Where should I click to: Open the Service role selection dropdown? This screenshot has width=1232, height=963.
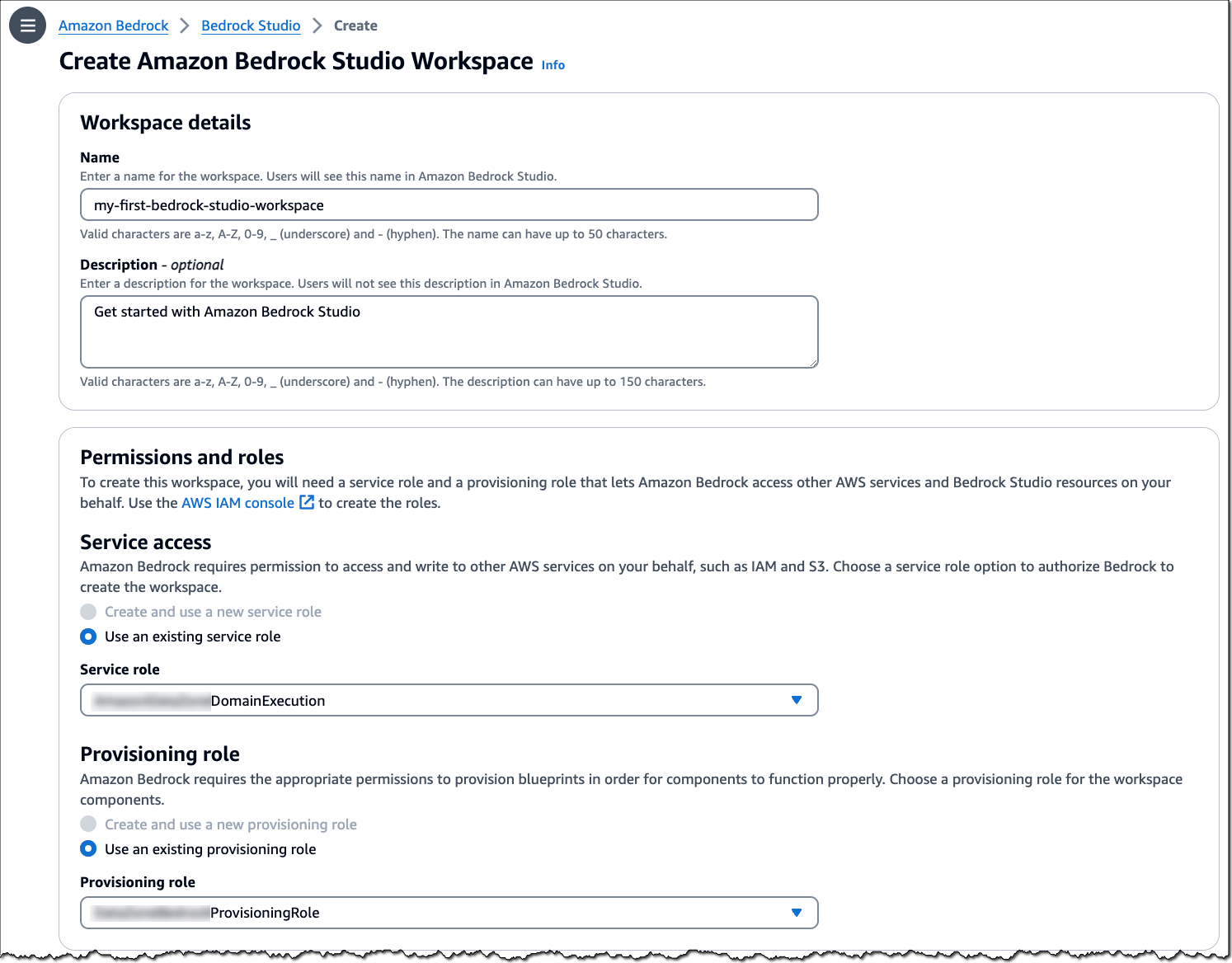(449, 699)
